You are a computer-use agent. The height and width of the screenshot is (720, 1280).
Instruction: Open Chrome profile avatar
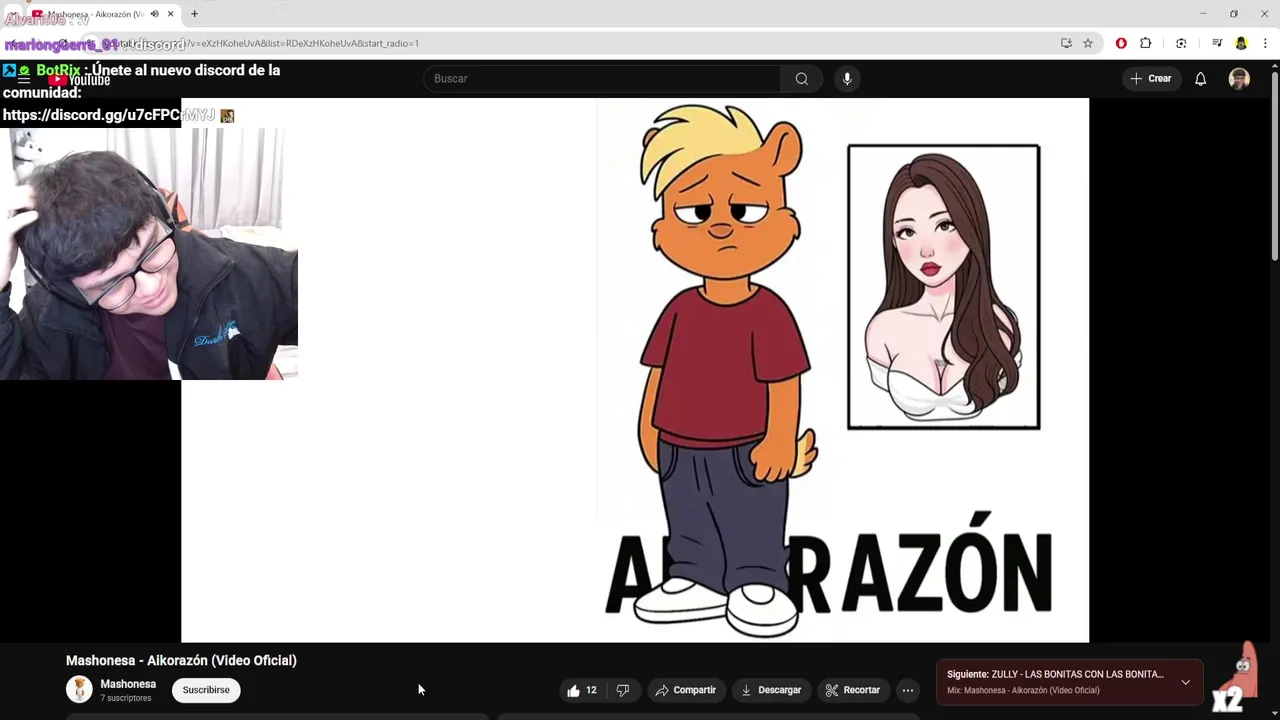[x=1241, y=43]
